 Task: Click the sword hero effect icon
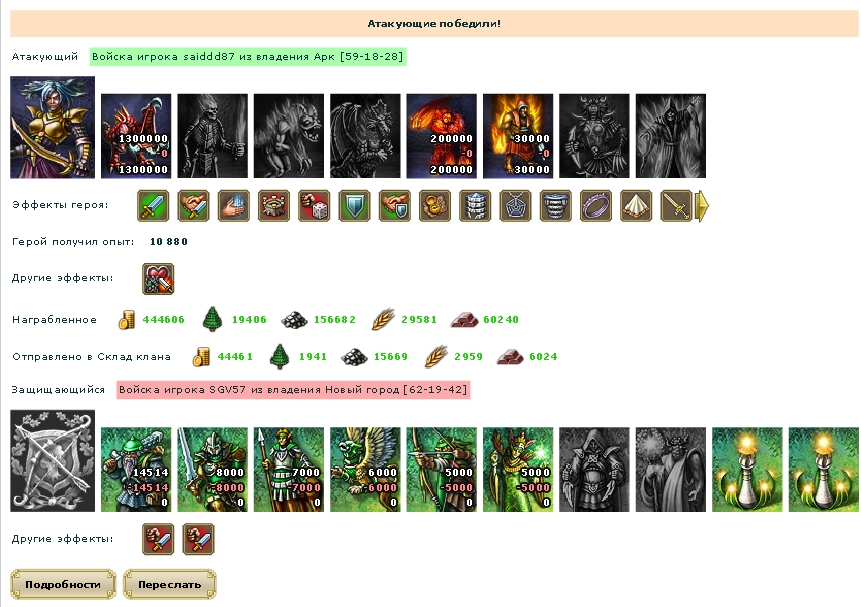[153, 206]
